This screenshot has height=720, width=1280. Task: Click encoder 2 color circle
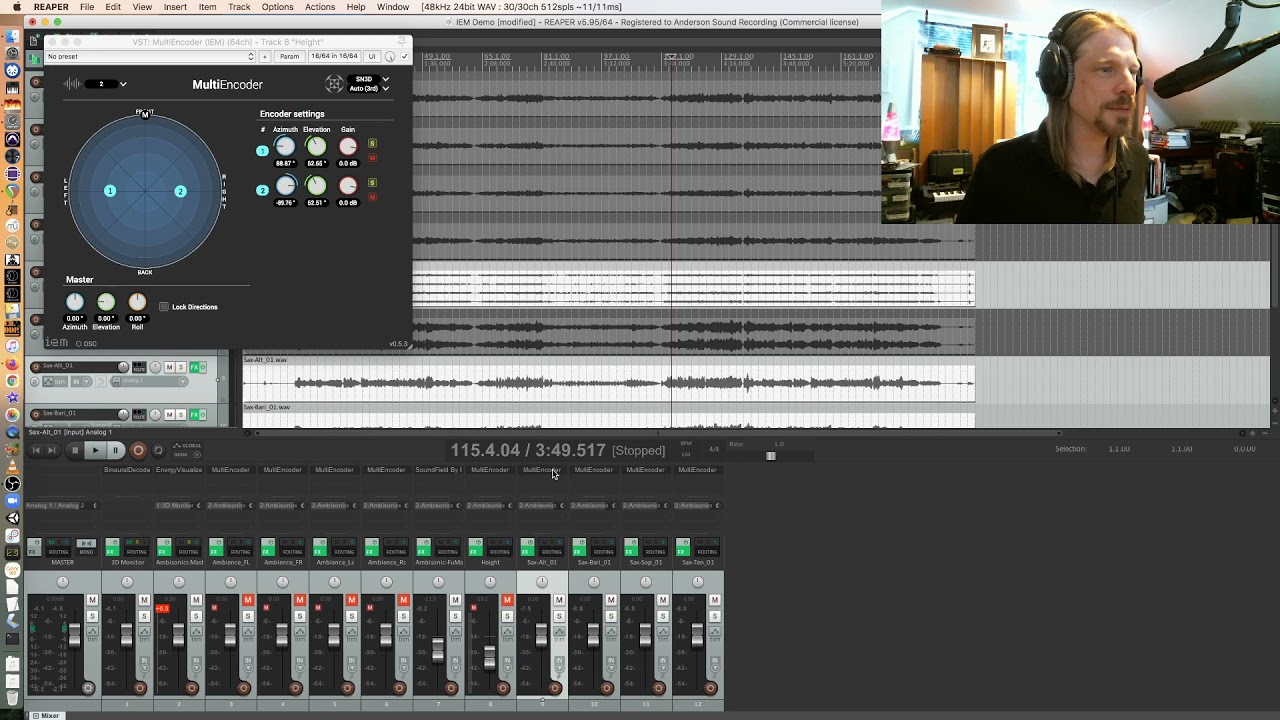(262, 190)
